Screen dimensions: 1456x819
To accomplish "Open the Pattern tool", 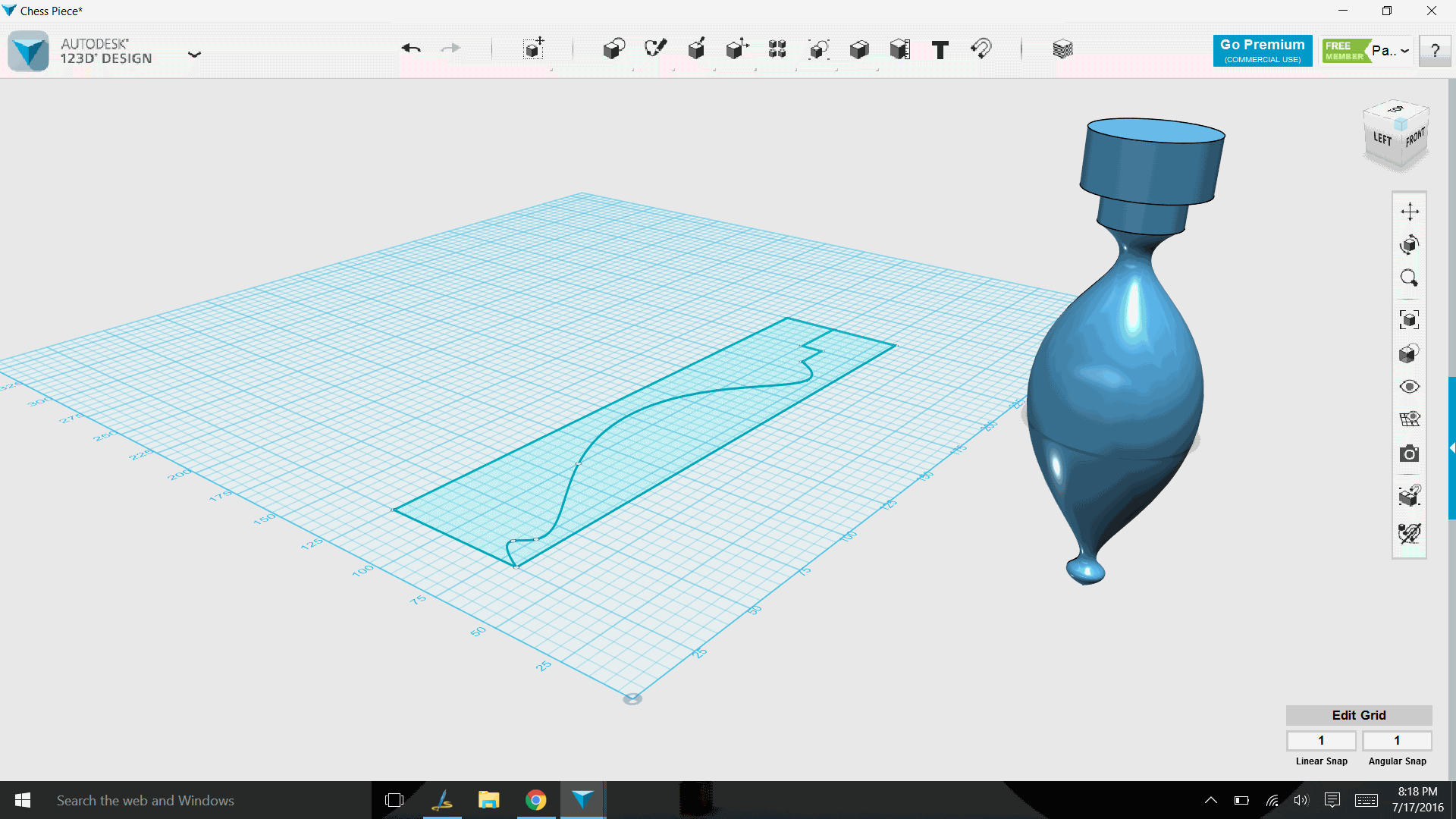I will 777,49.
